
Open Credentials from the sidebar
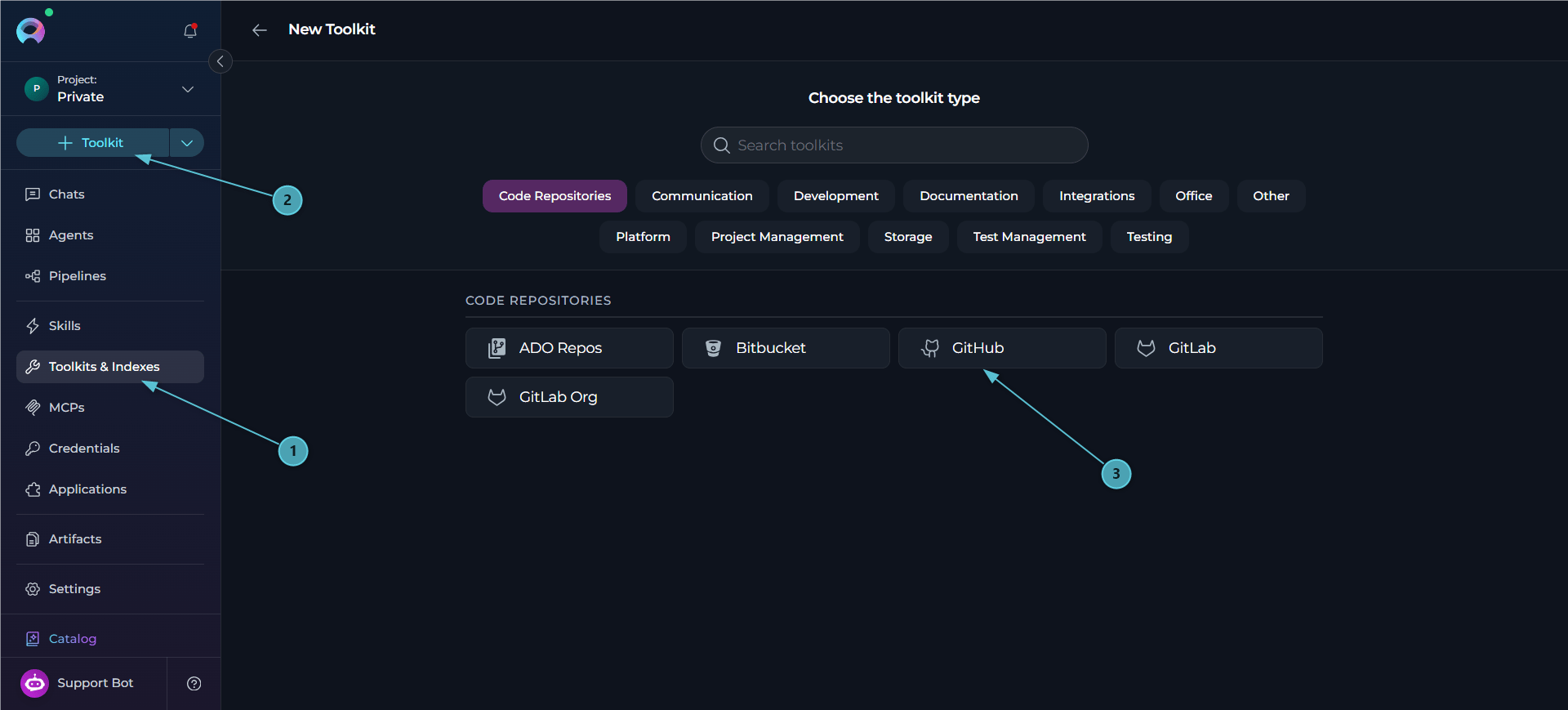(x=110, y=449)
